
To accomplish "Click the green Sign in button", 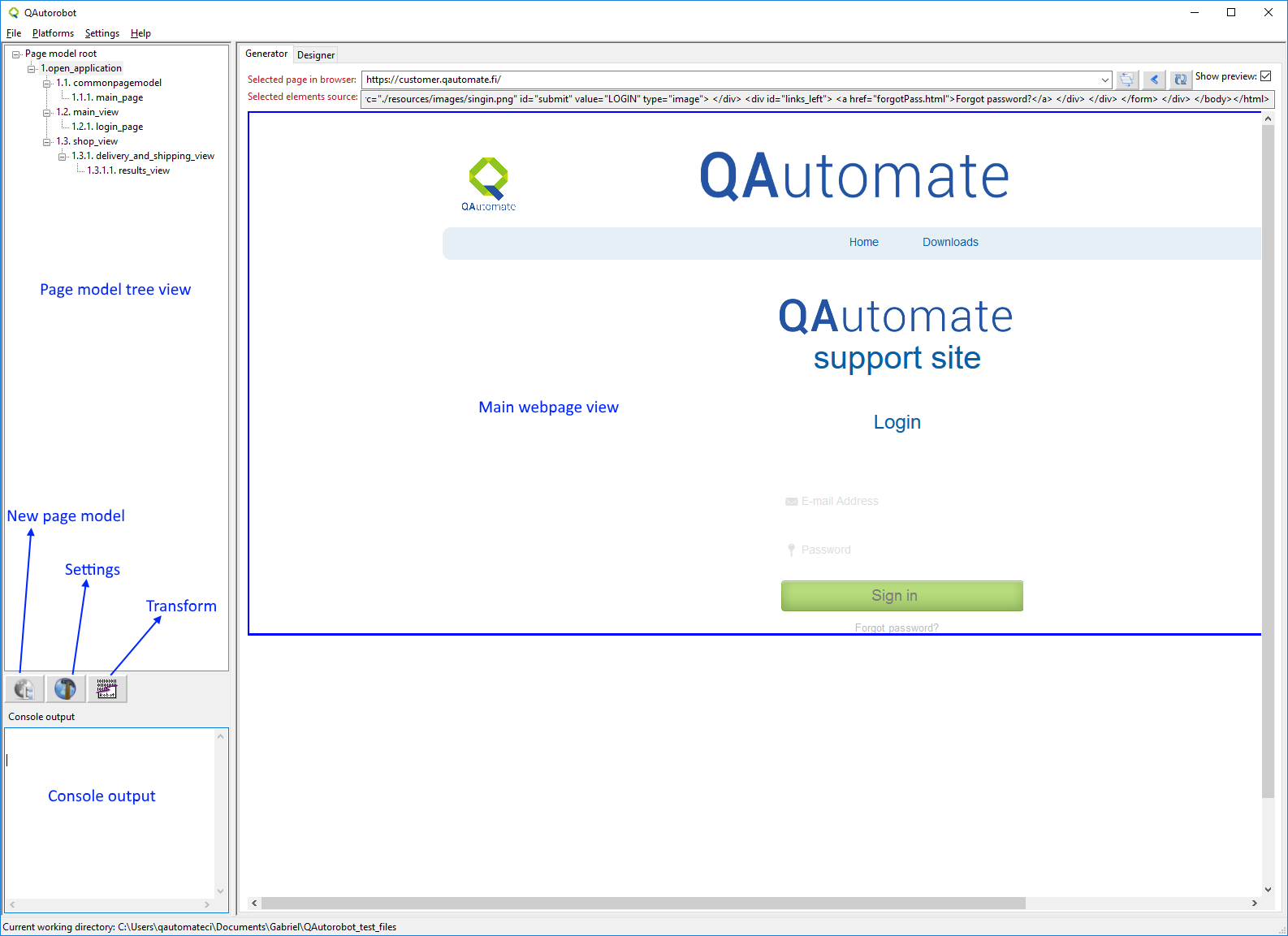I will point(901,596).
